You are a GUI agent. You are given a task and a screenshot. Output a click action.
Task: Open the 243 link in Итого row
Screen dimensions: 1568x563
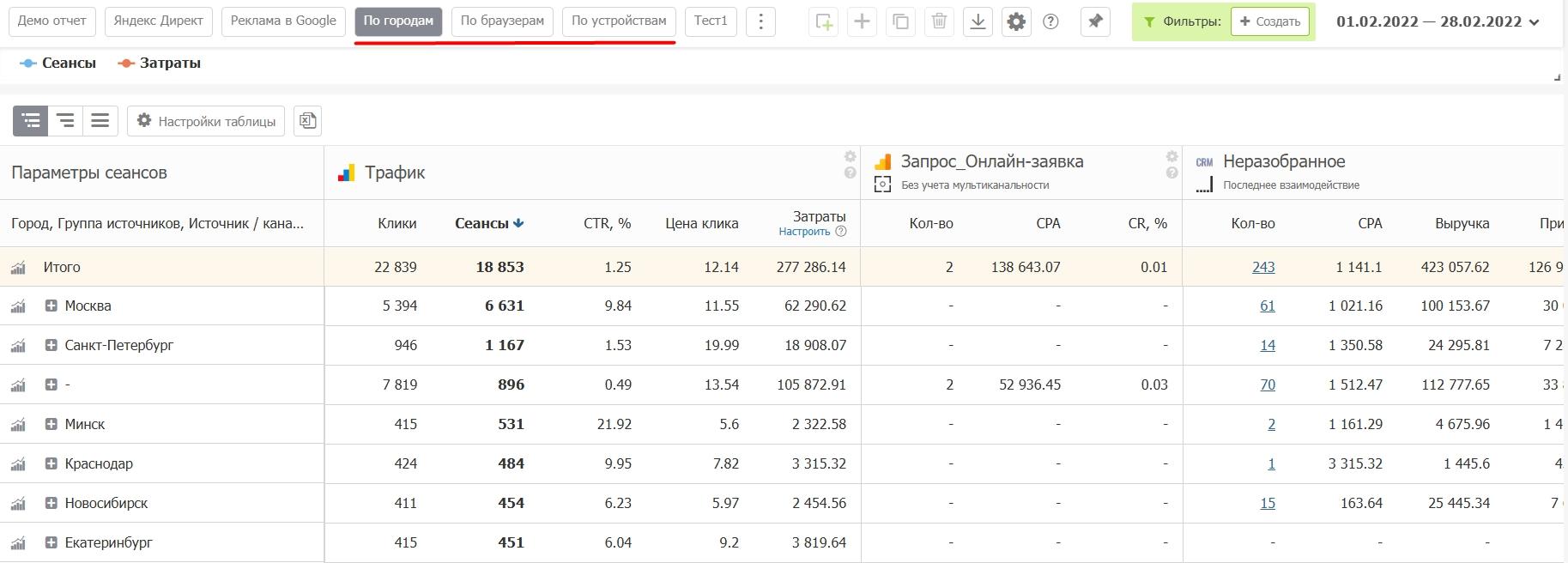coord(1263,267)
